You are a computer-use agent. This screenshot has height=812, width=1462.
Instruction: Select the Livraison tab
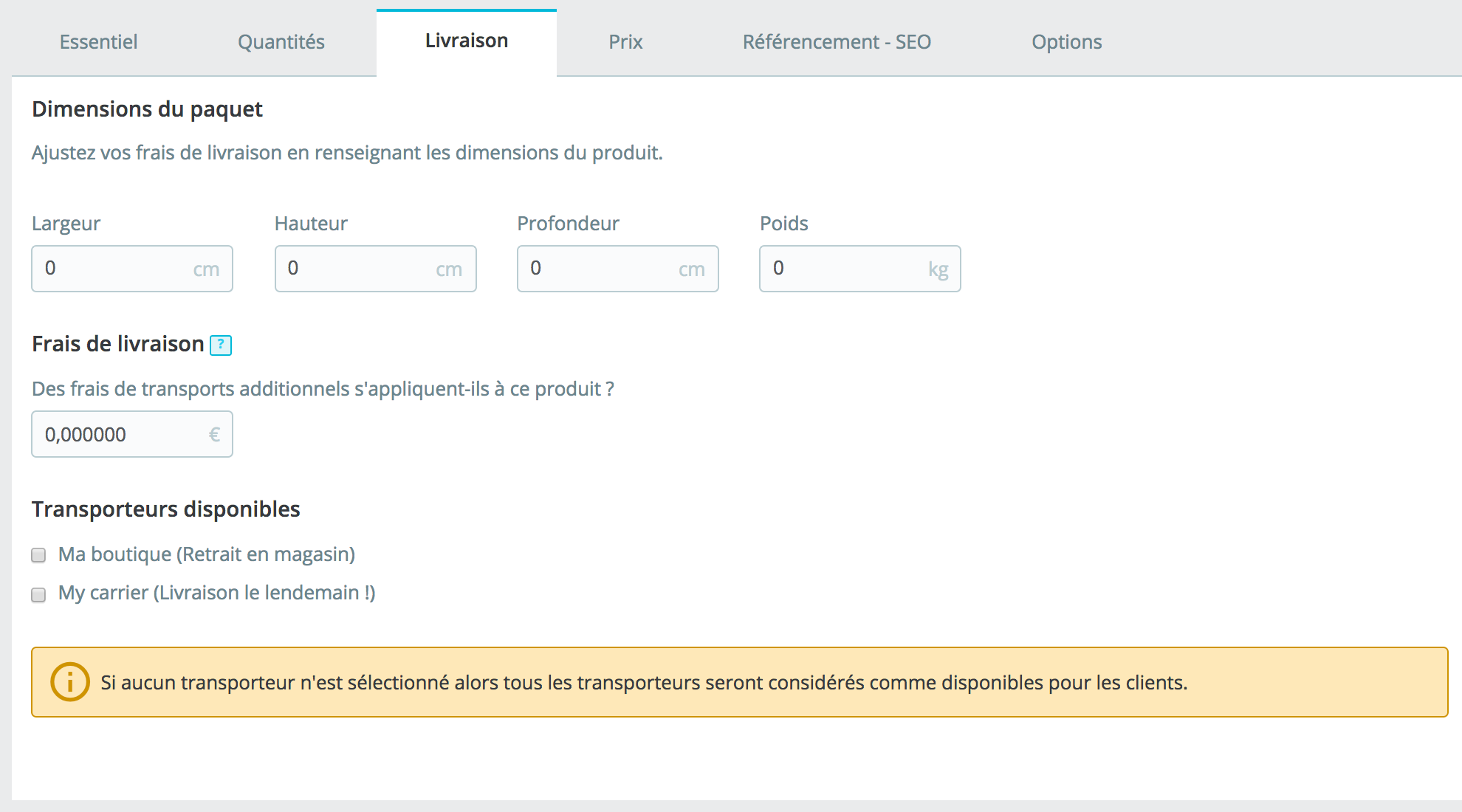tap(466, 41)
